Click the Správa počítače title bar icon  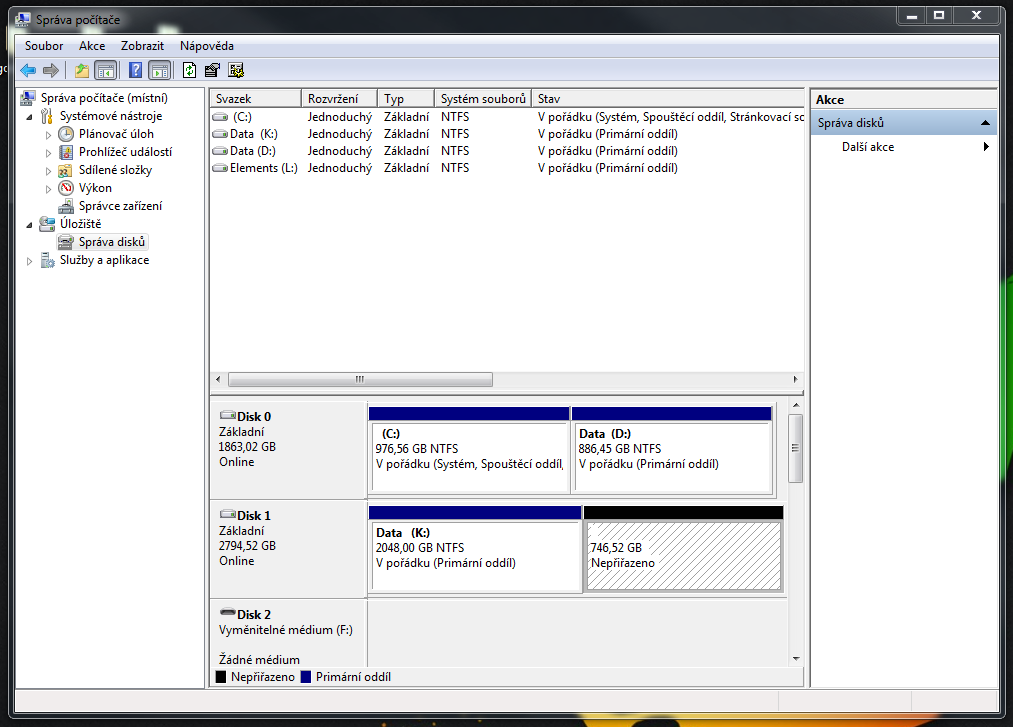point(22,19)
